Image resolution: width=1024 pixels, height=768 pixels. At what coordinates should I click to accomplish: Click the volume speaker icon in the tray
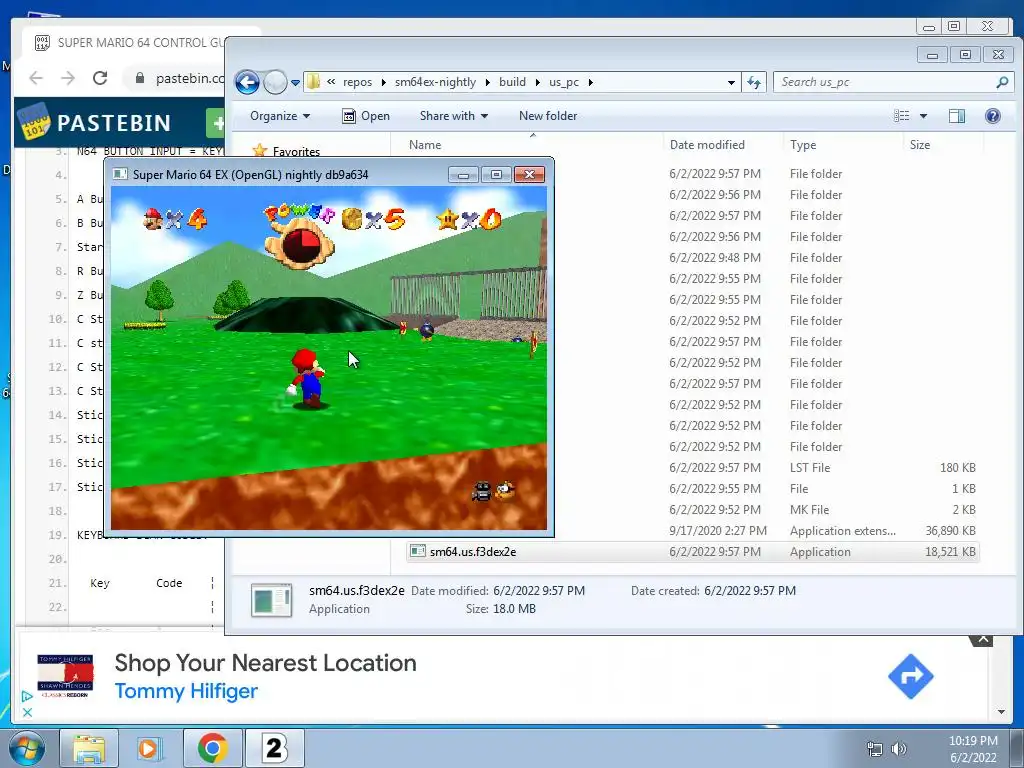899,749
